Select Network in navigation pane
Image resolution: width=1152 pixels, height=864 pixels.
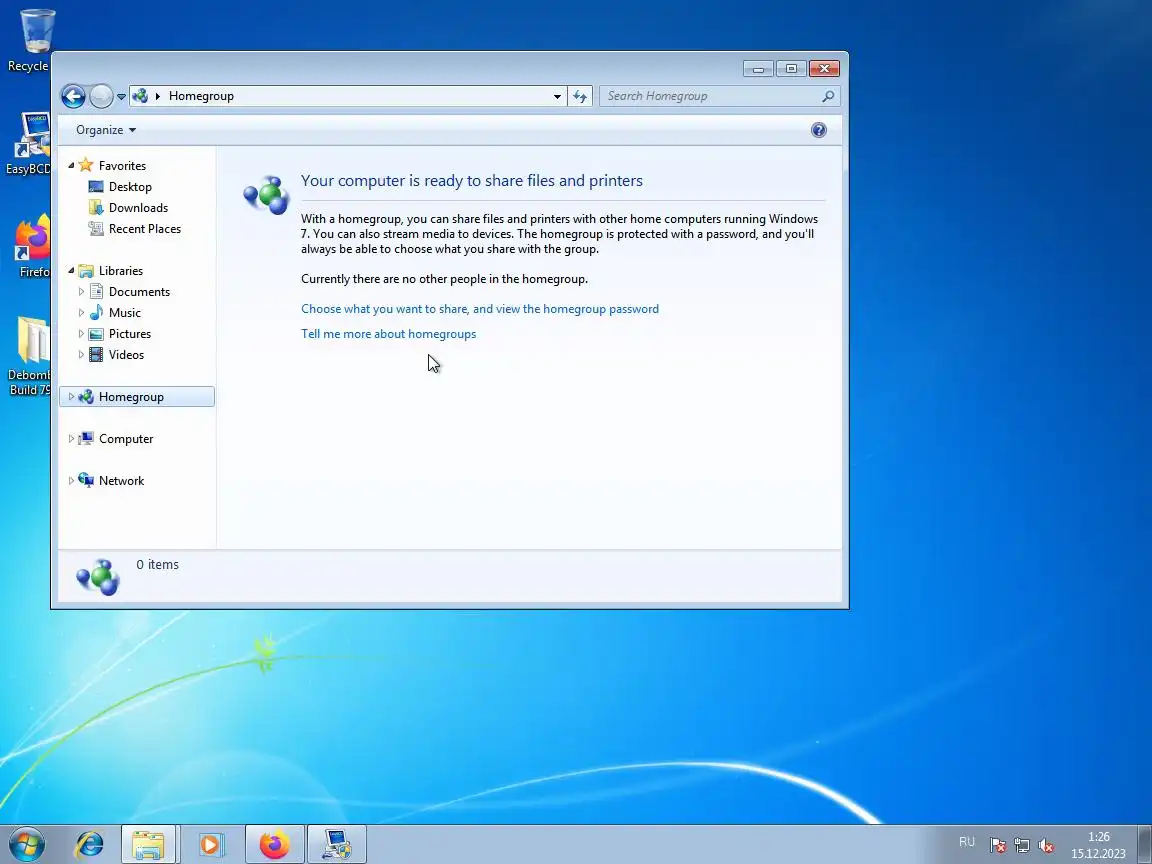click(x=121, y=480)
